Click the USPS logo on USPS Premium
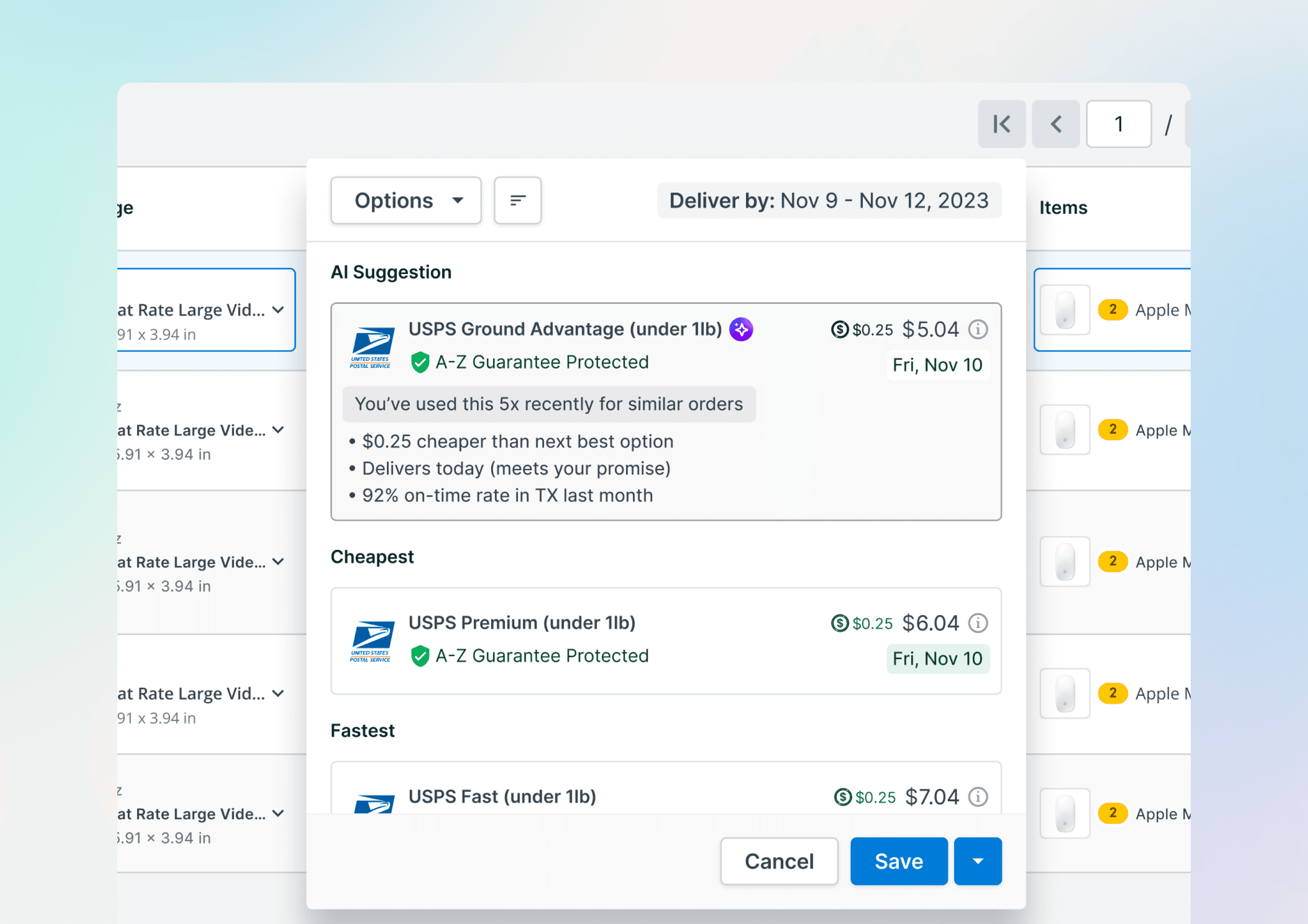The height and width of the screenshot is (924, 1308). point(371,639)
